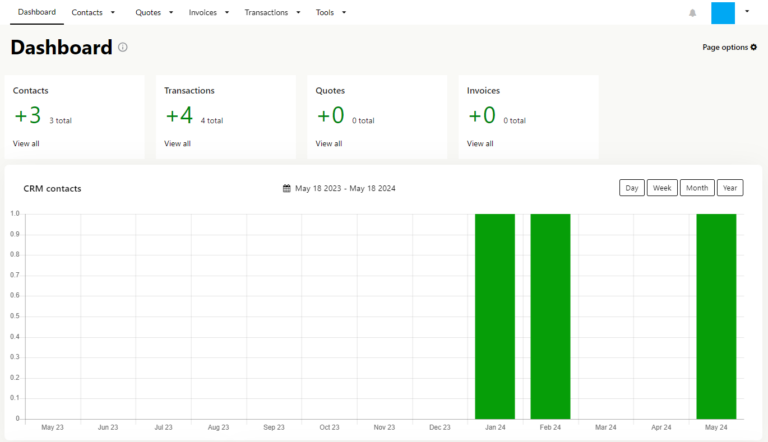The image size is (768, 442).
Task: Click the notification bell icon
Action: [x=692, y=13]
